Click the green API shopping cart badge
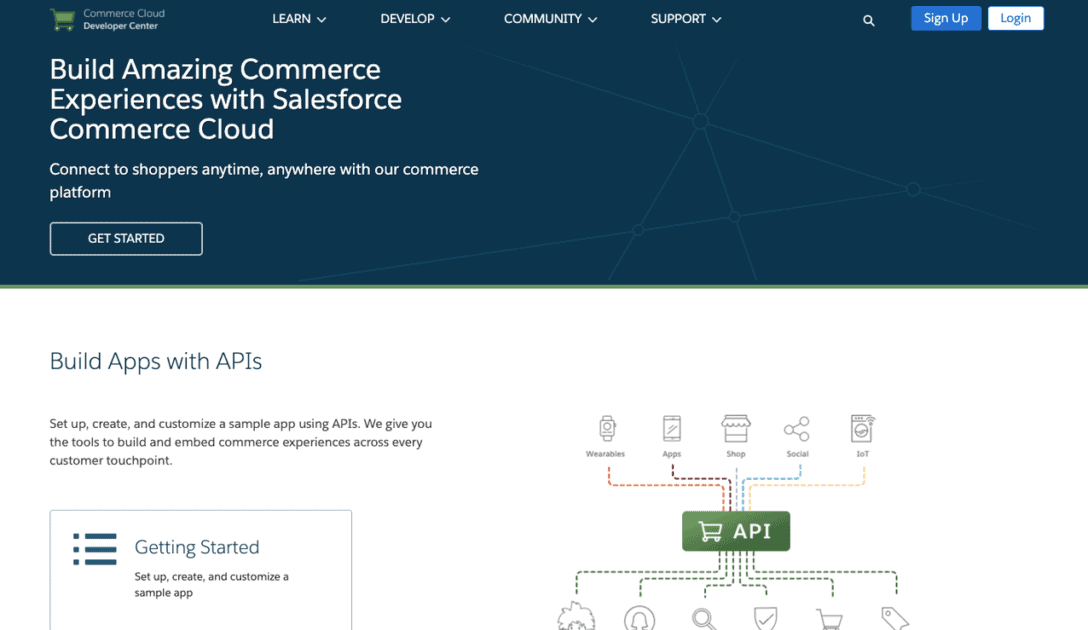 coord(736,531)
